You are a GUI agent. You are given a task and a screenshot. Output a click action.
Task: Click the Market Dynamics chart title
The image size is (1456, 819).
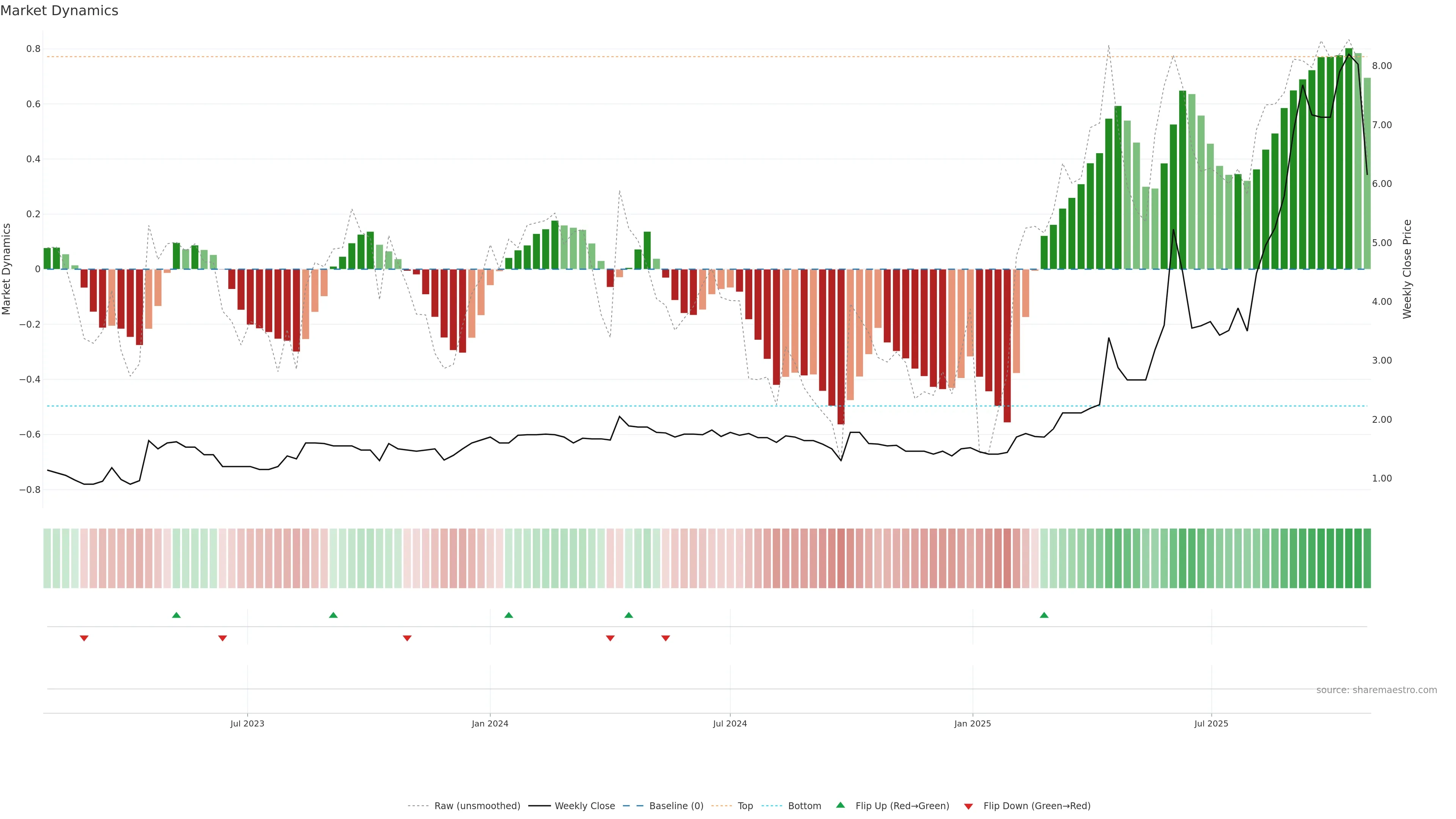(x=60, y=11)
